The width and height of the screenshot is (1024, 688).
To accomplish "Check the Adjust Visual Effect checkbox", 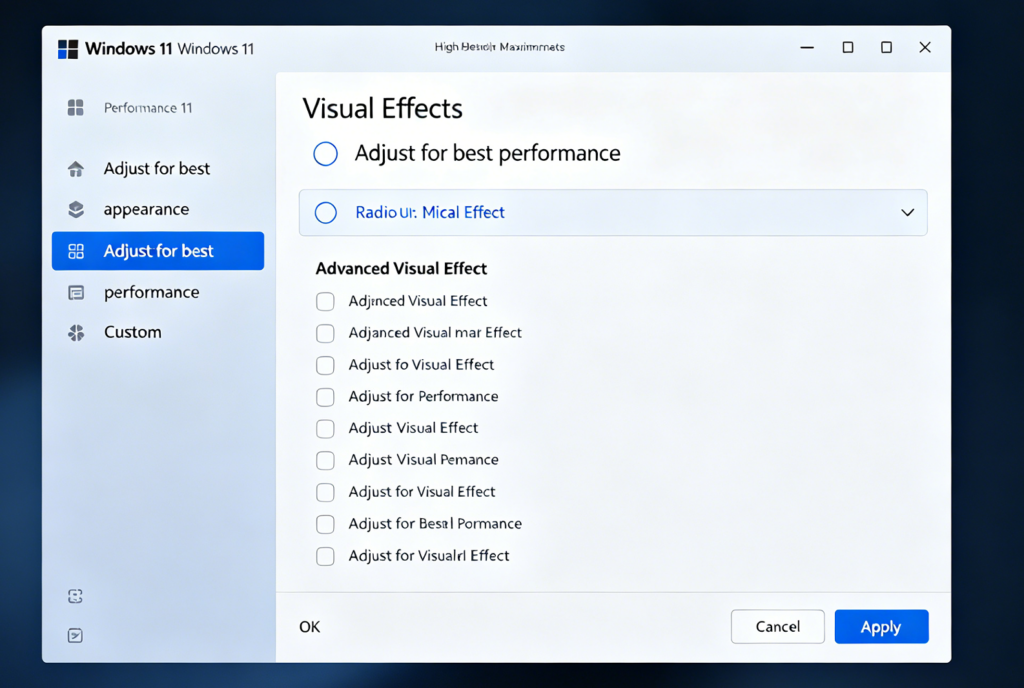I will [325, 429].
